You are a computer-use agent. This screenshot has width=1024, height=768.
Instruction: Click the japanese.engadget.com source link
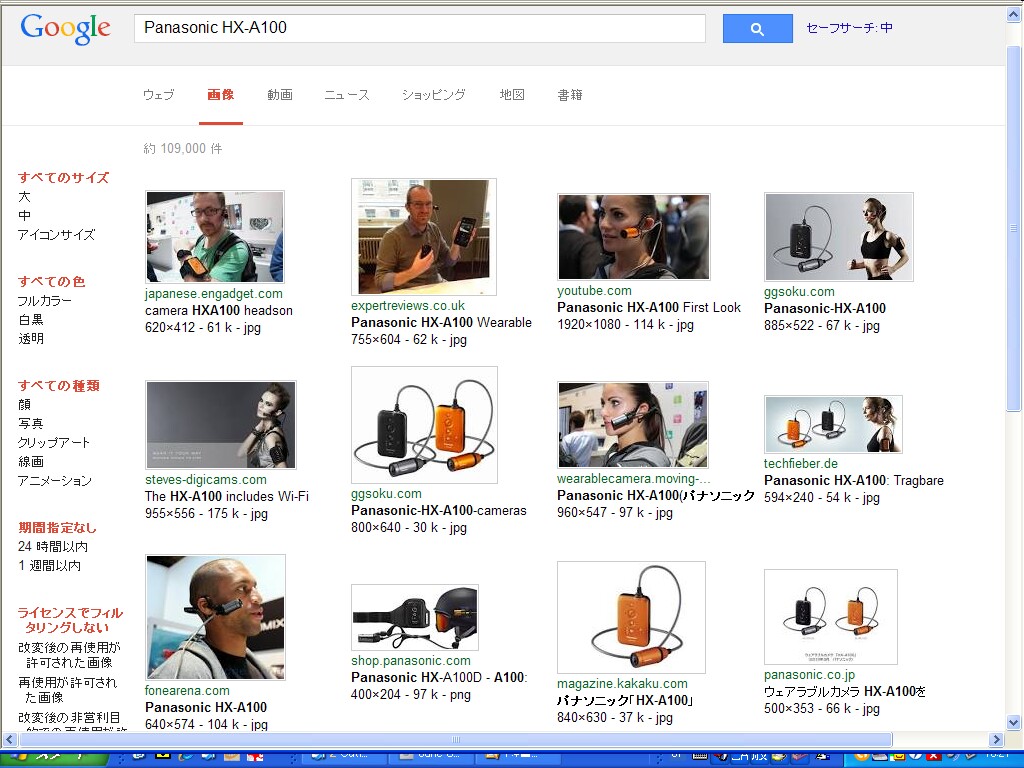(214, 294)
